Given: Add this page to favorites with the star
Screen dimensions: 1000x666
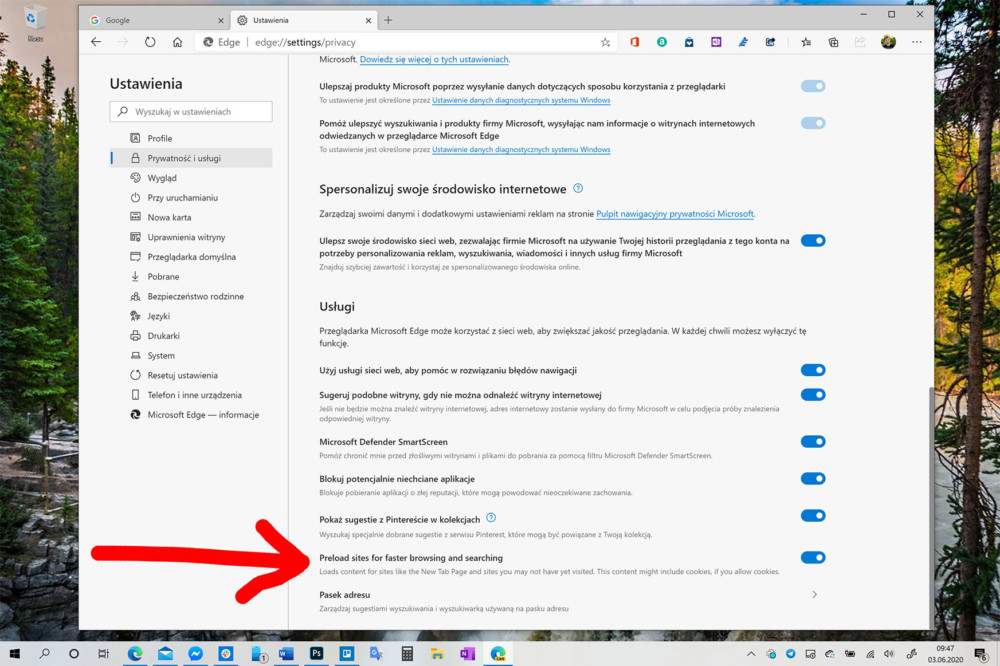Looking at the screenshot, I should 605,42.
